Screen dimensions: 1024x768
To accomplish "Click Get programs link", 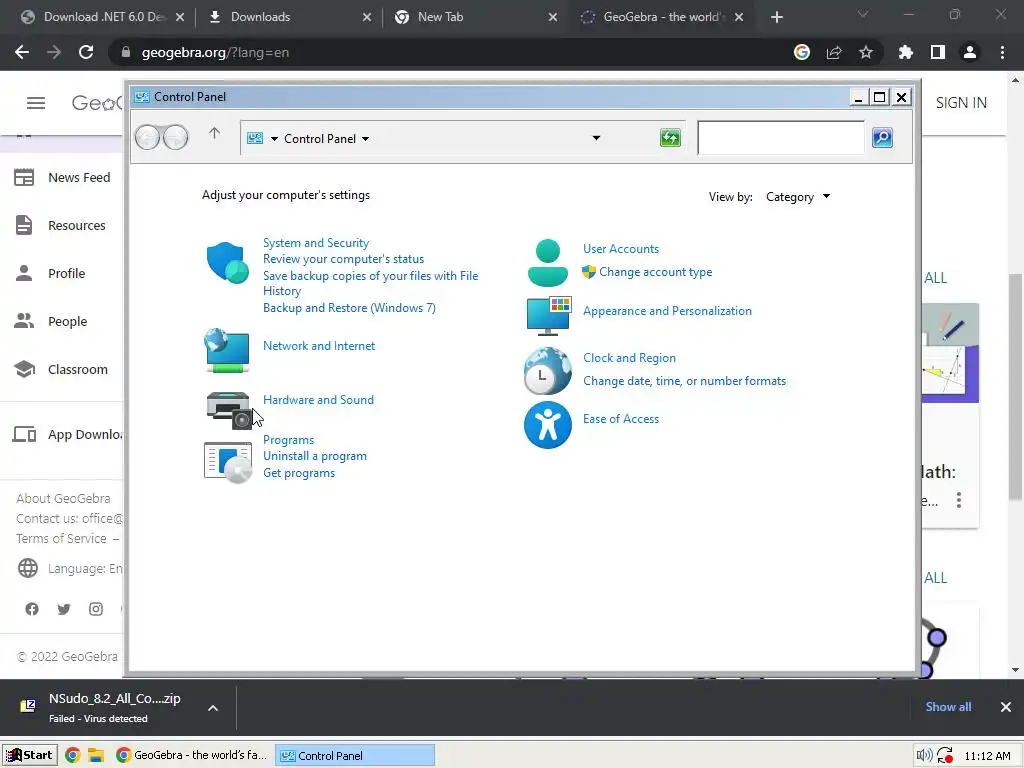I will click(299, 473).
